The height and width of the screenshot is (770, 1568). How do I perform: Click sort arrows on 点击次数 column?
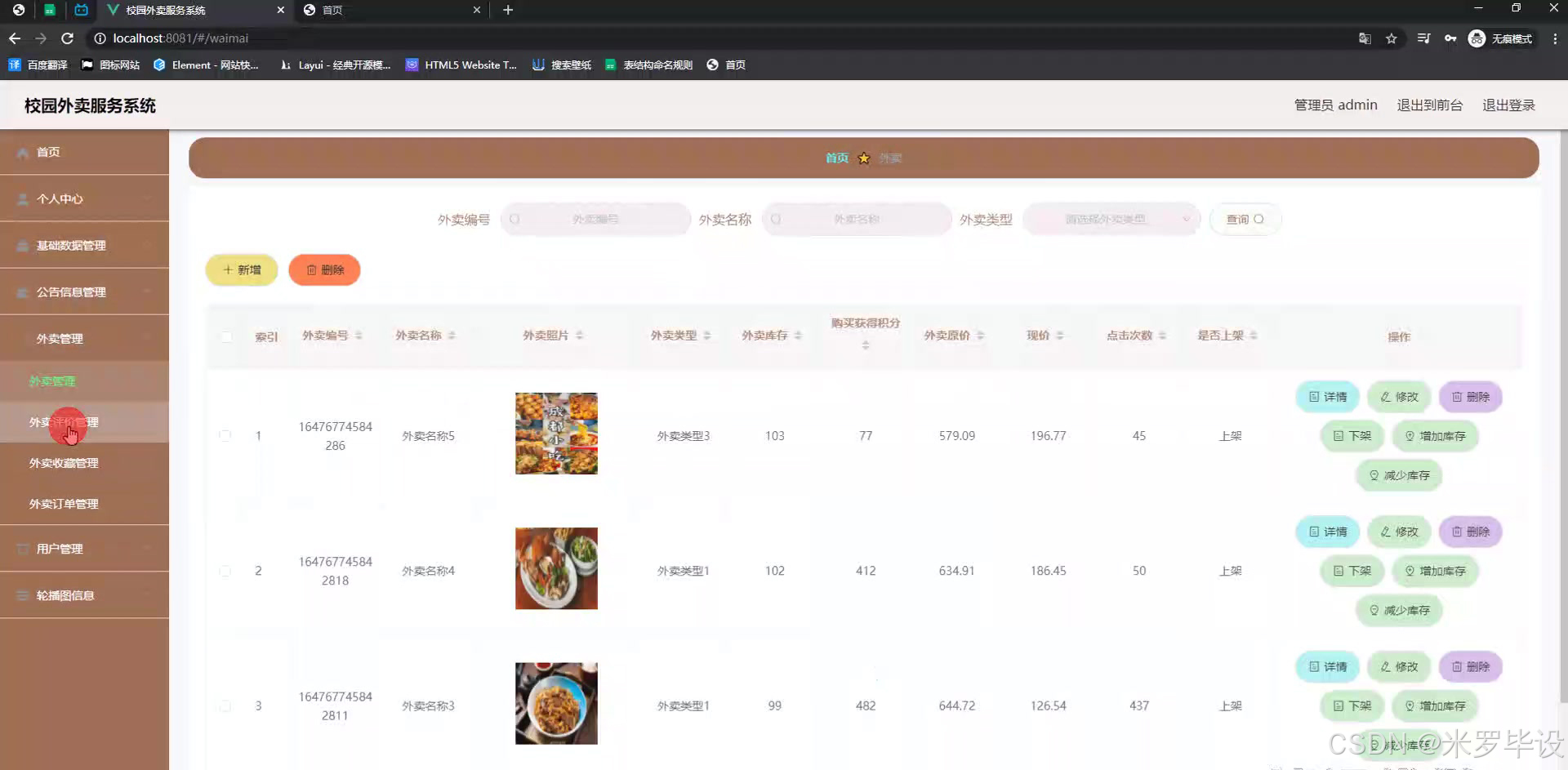(x=1164, y=335)
